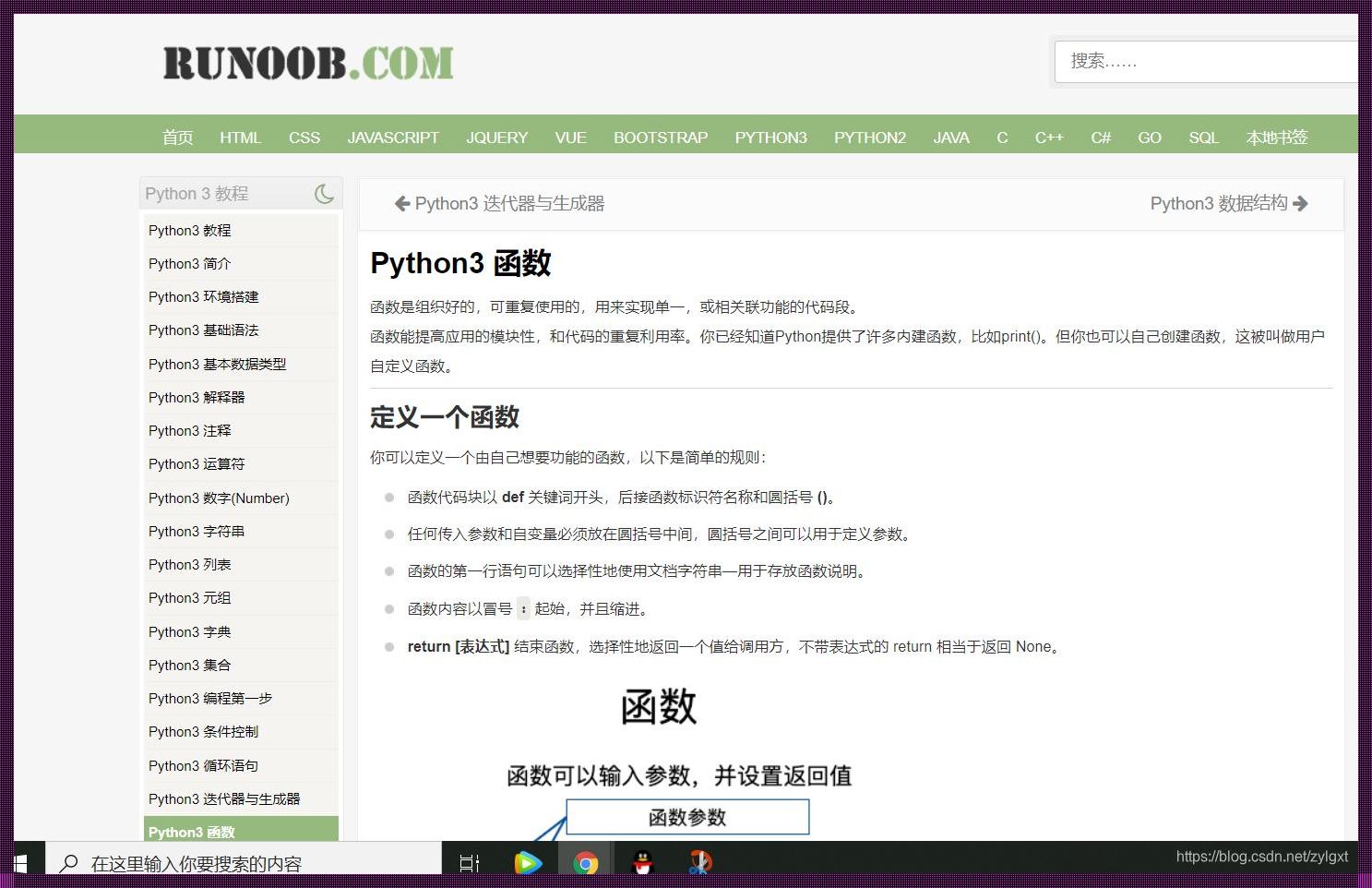Open the CSS nav item
The width and height of the screenshot is (1372, 888).
tap(304, 138)
